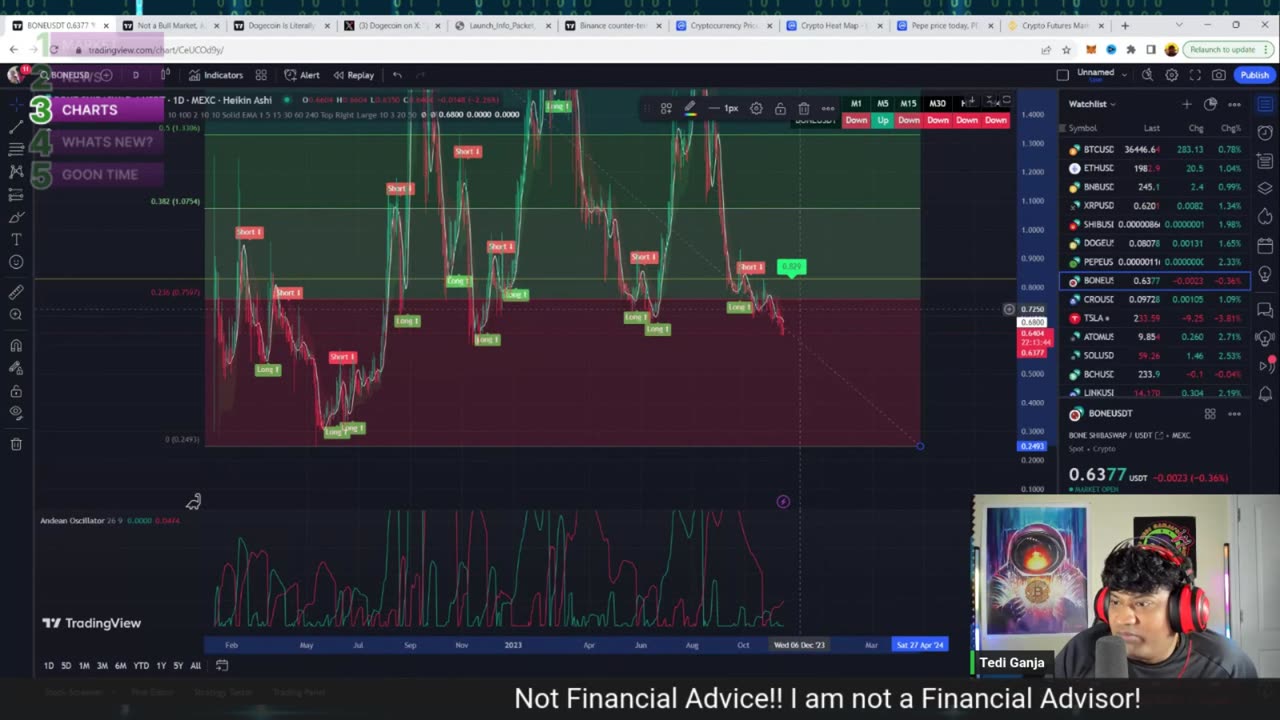
Task: Select ETHUSD in the watchlist
Action: pos(1154,168)
